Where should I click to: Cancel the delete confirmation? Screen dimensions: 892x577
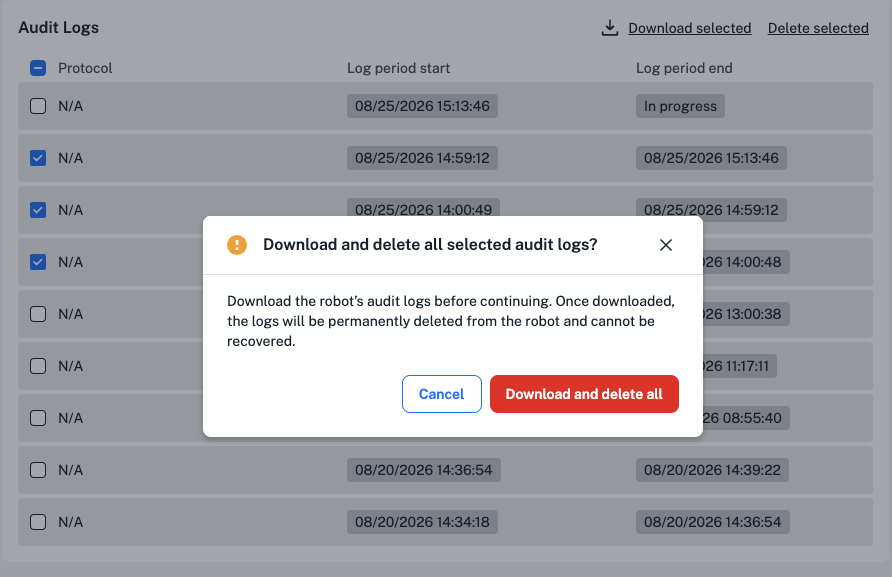click(441, 394)
